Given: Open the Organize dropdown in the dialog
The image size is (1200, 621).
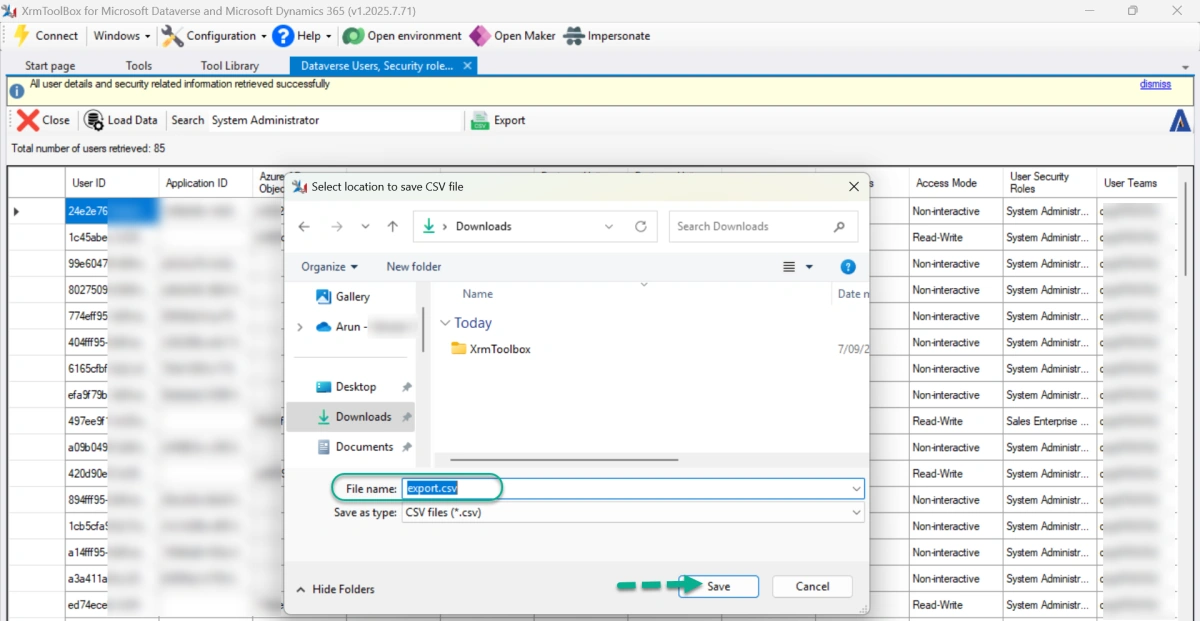Looking at the screenshot, I should (329, 267).
